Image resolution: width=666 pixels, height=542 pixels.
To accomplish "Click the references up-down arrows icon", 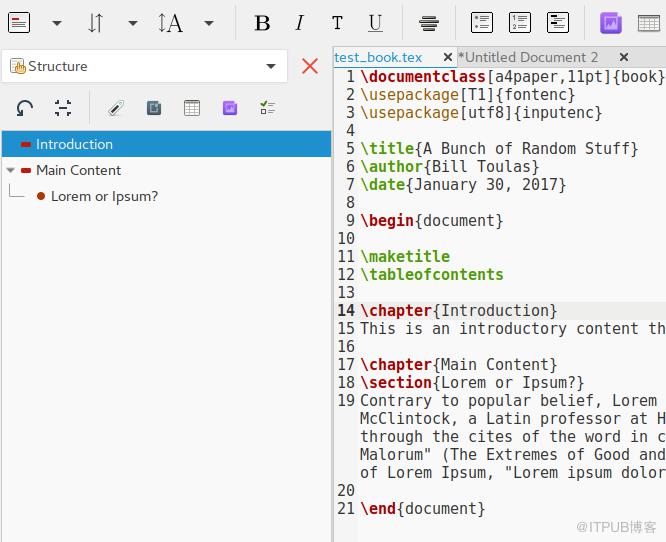I will 95,23.
